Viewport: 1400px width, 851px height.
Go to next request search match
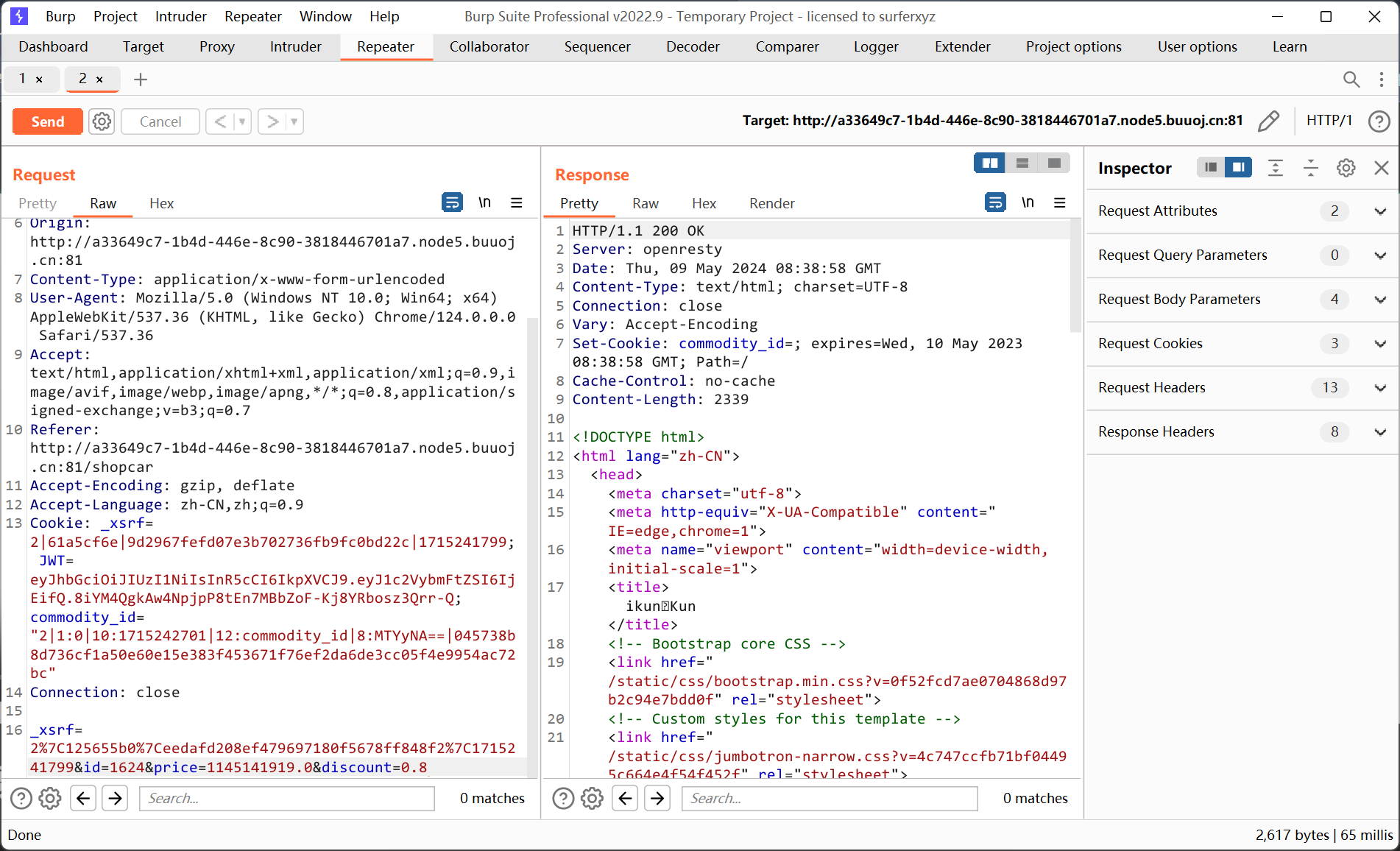click(x=116, y=798)
